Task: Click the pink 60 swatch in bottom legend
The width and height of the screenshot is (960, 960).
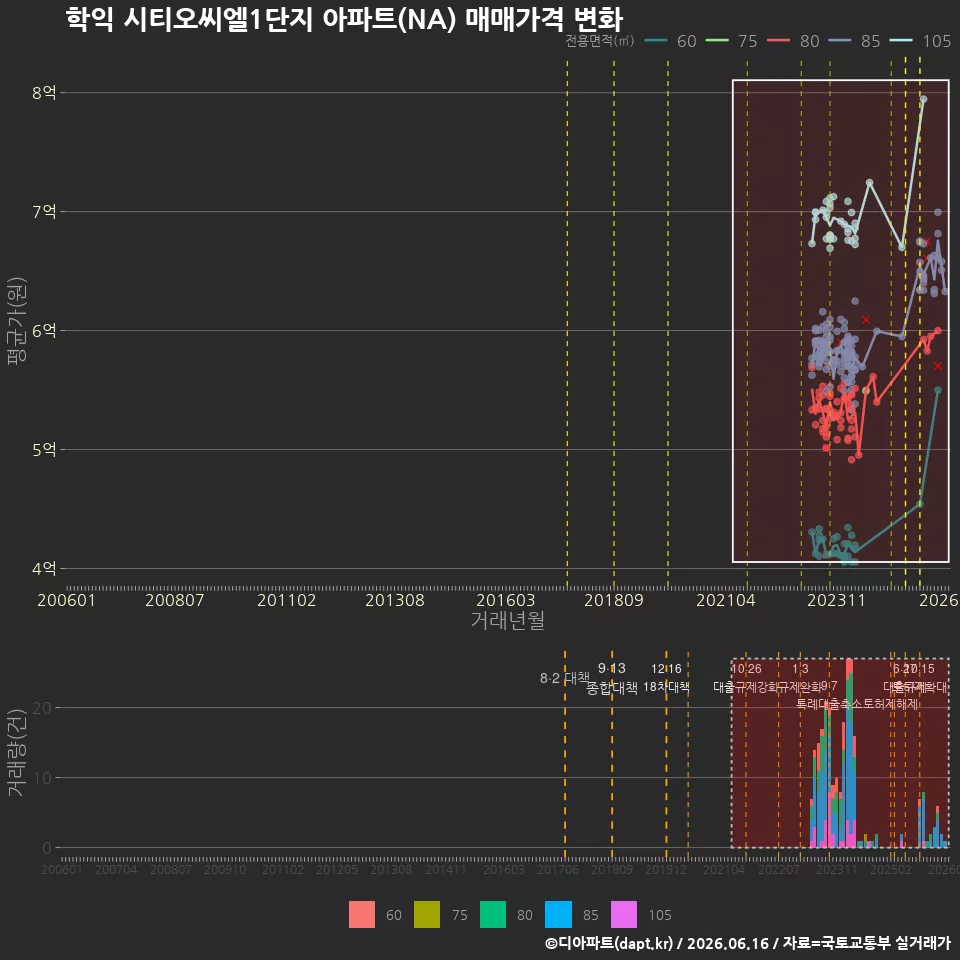Action: pos(361,915)
